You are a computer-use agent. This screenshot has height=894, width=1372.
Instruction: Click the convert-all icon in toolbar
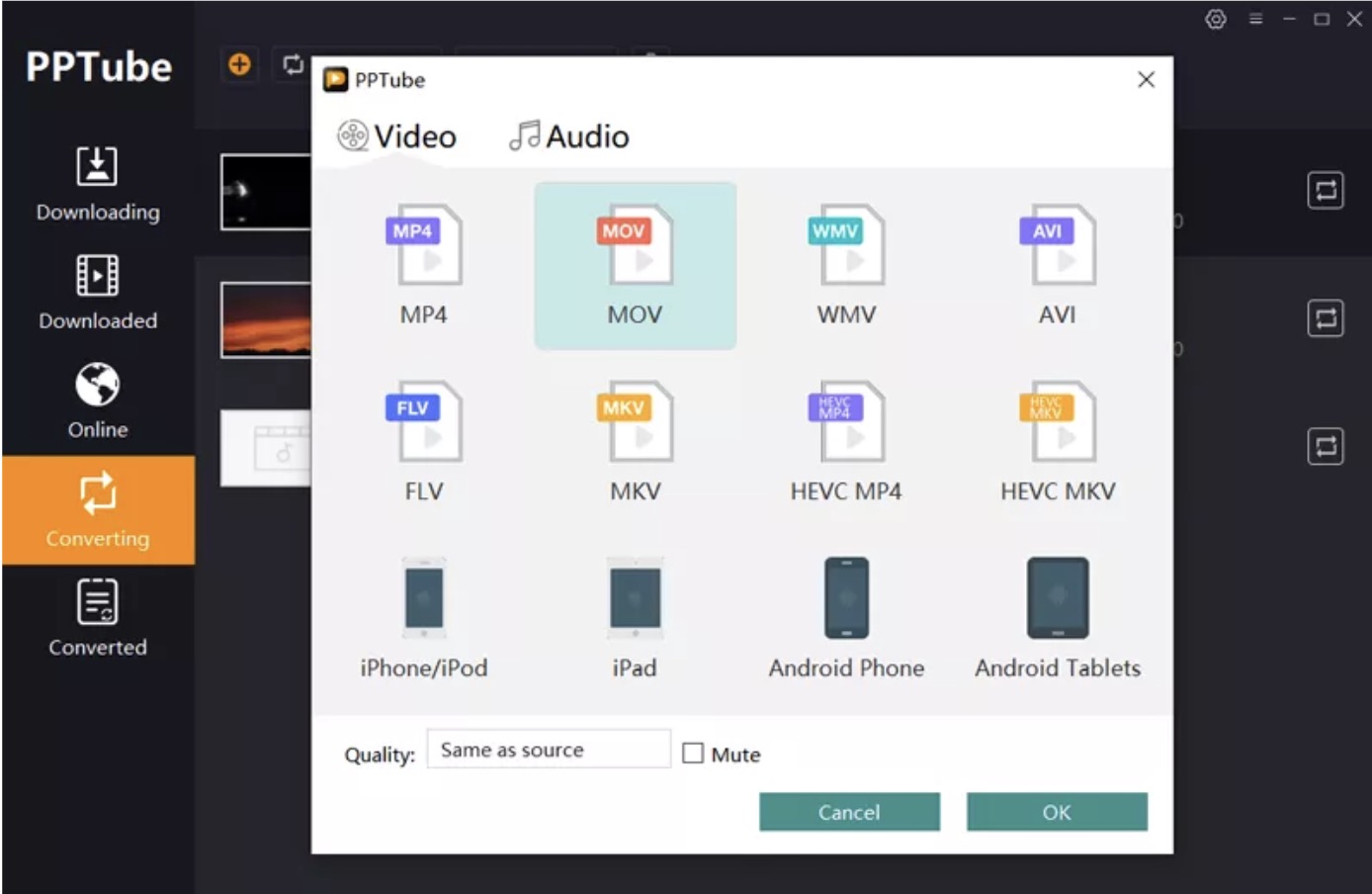[x=293, y=64]
